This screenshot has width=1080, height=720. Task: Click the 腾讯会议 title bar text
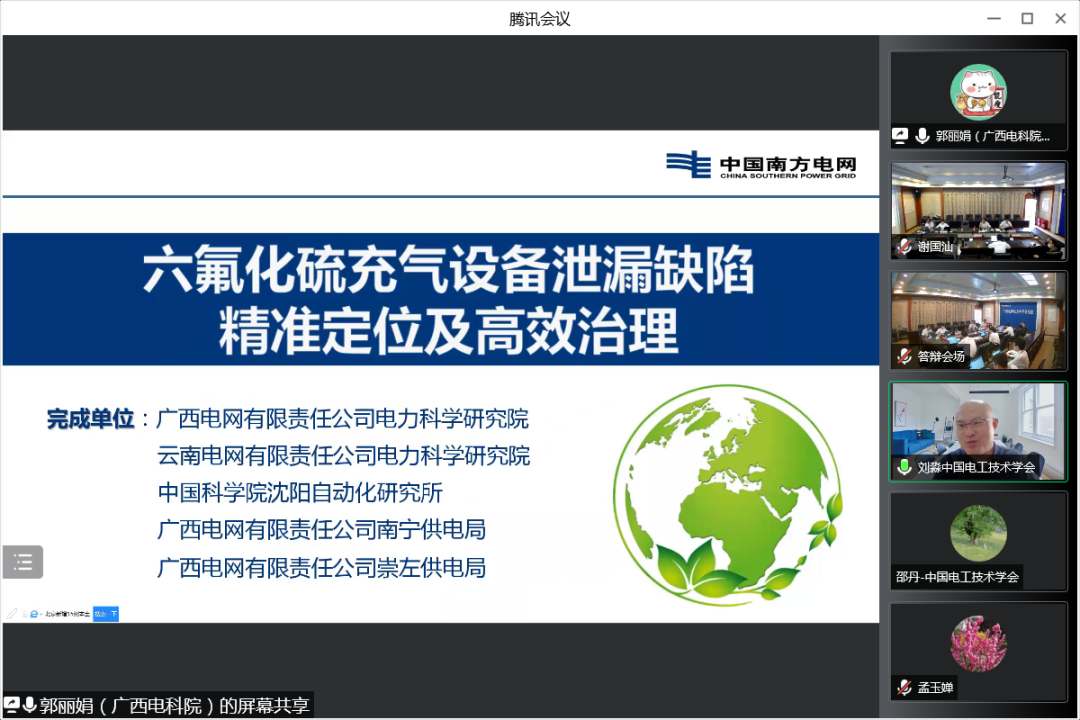(x=540, y=18)
